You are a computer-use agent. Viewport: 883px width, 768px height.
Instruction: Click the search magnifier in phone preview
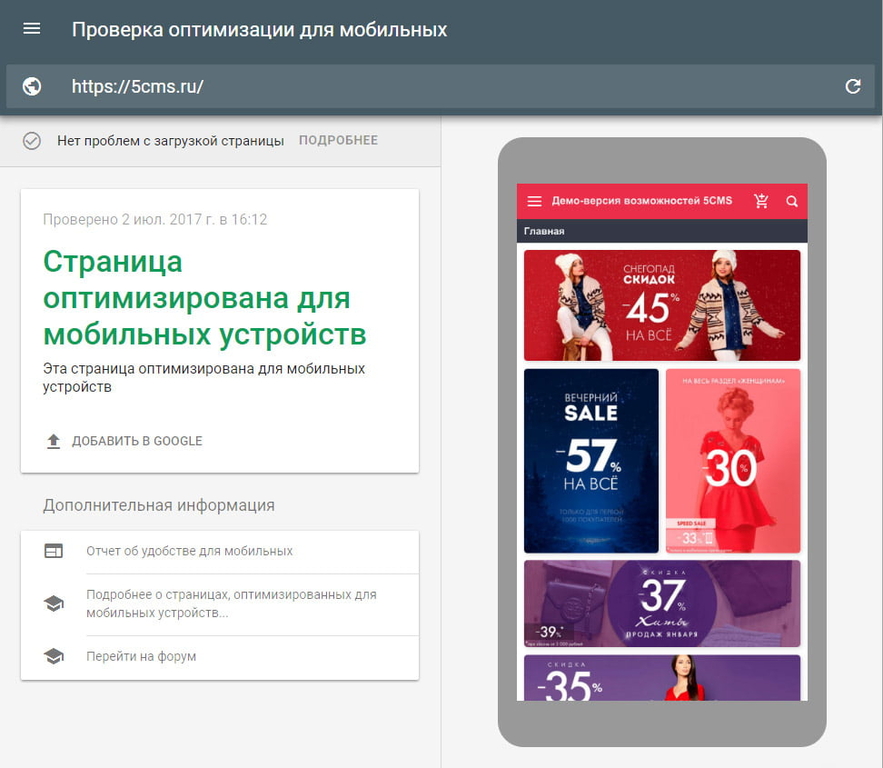click(x=792, y=201)
